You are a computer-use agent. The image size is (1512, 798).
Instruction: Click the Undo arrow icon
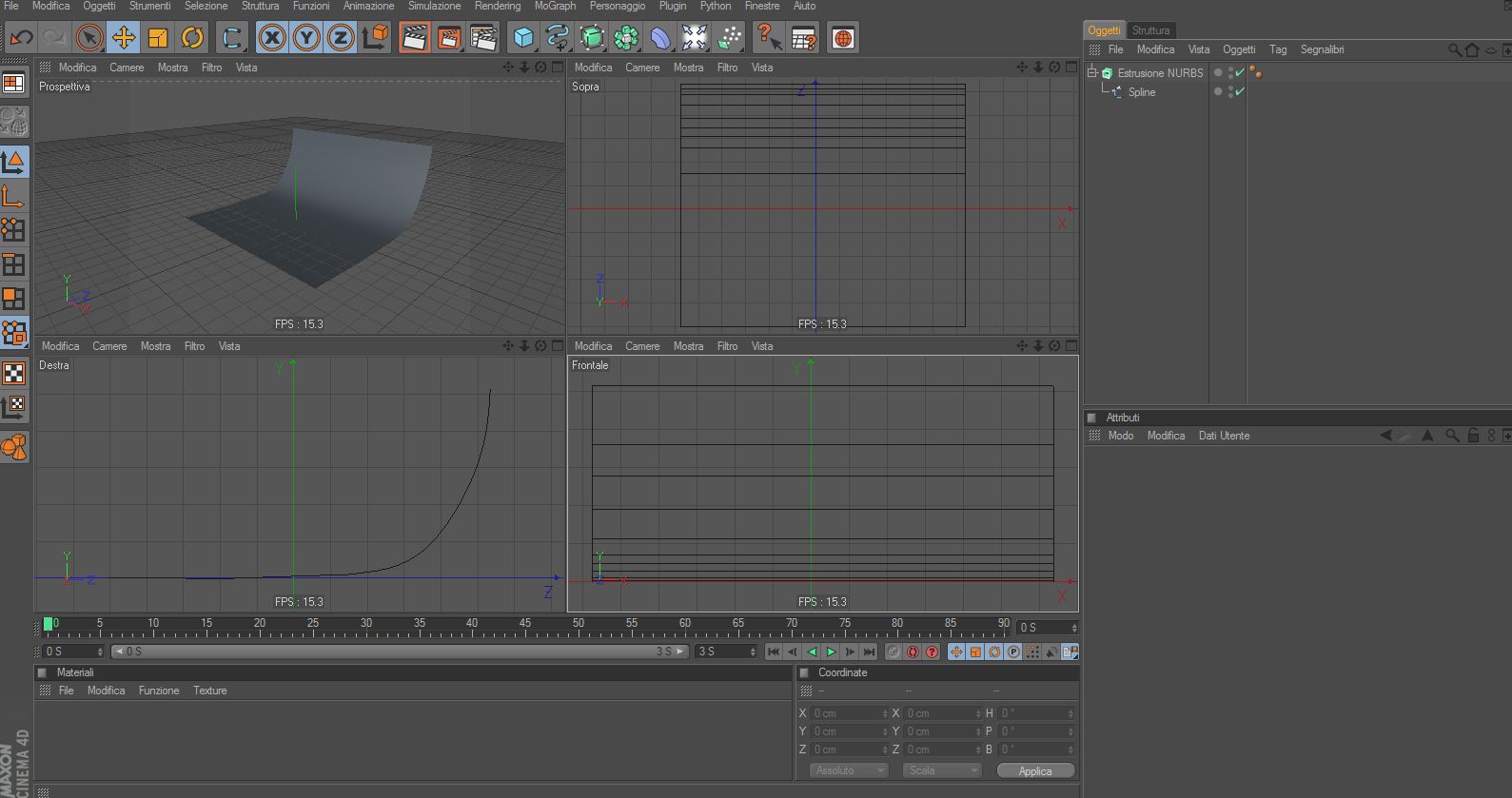coord(21,38)
